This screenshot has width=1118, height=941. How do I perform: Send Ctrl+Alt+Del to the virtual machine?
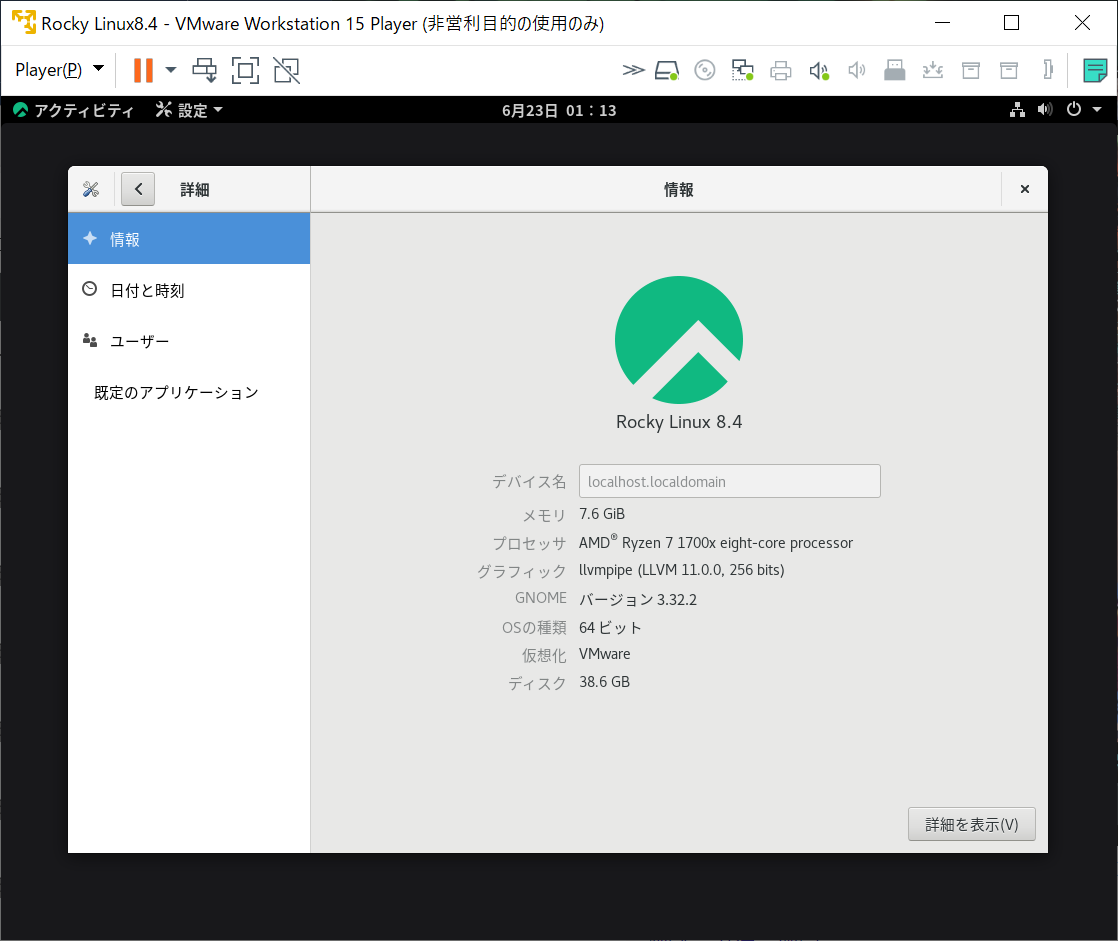[205, 70]
